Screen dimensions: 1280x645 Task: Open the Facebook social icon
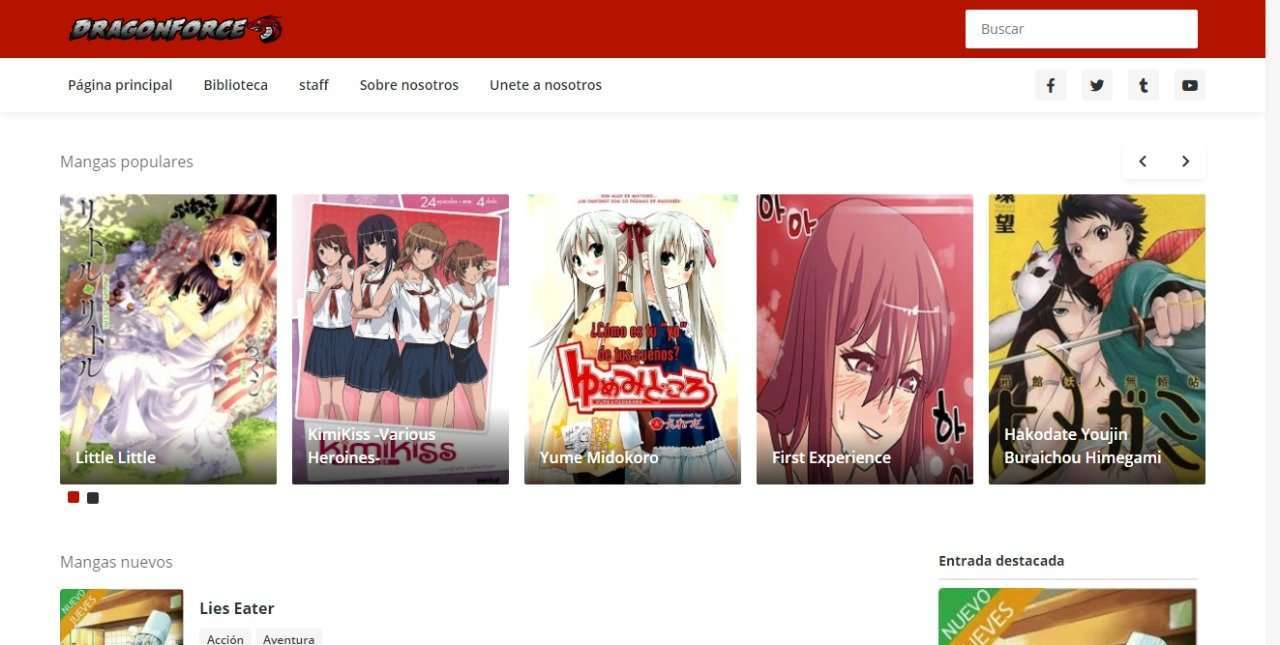(x=1050, y=85)
